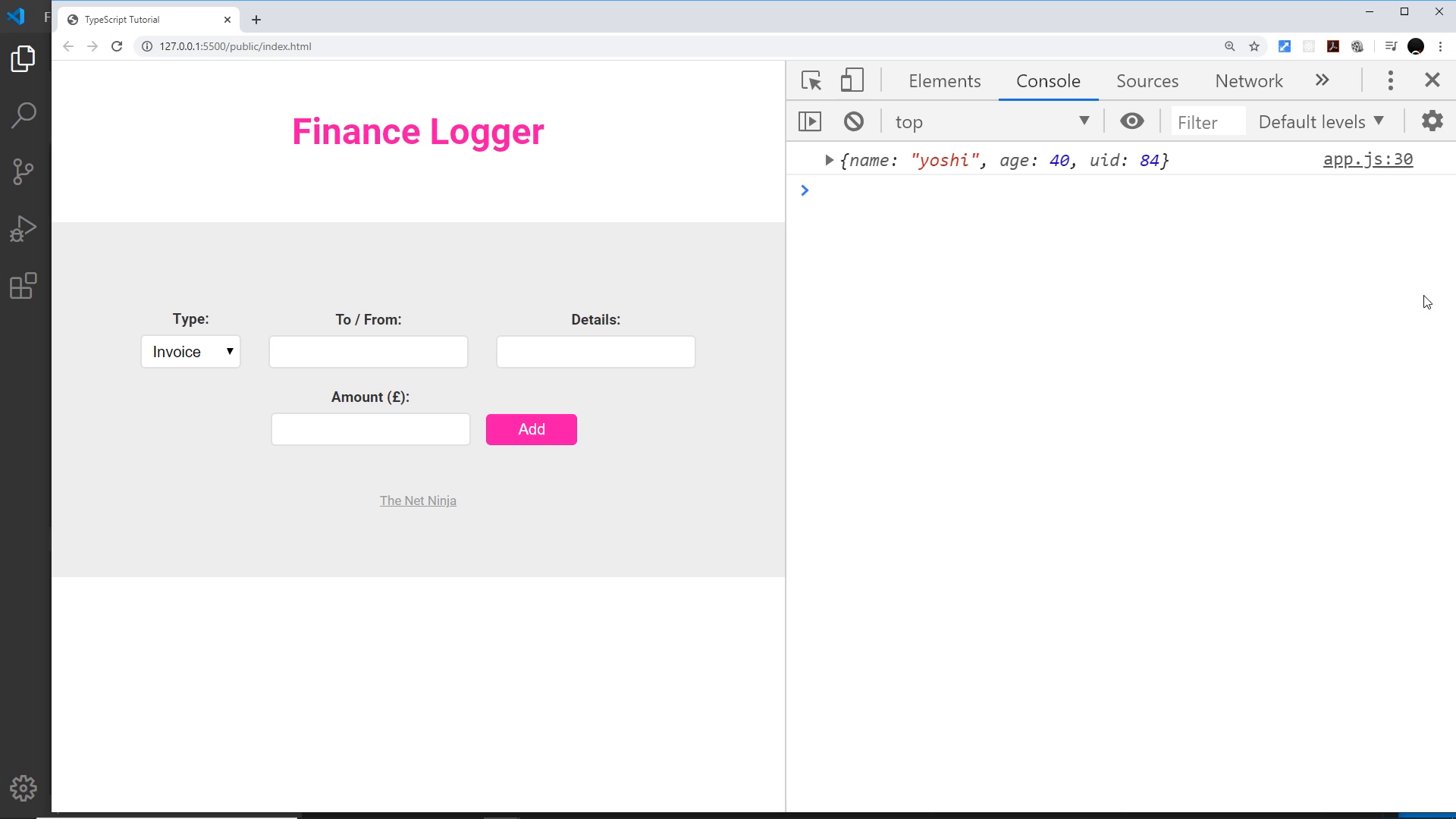The width and height of the screenshot is (1456, 819).
Task: Switch to the Network tab
Action: (1249, 80)
